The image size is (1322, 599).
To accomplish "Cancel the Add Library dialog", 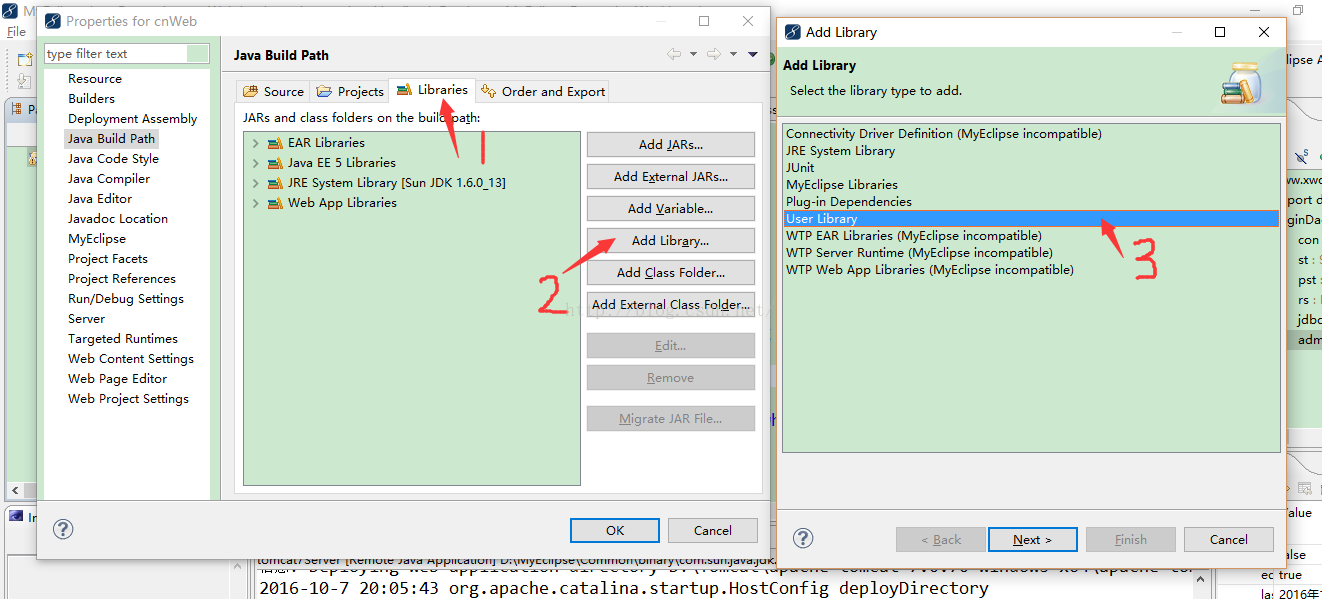I will pyautogui.click(x=1229, y=540).
